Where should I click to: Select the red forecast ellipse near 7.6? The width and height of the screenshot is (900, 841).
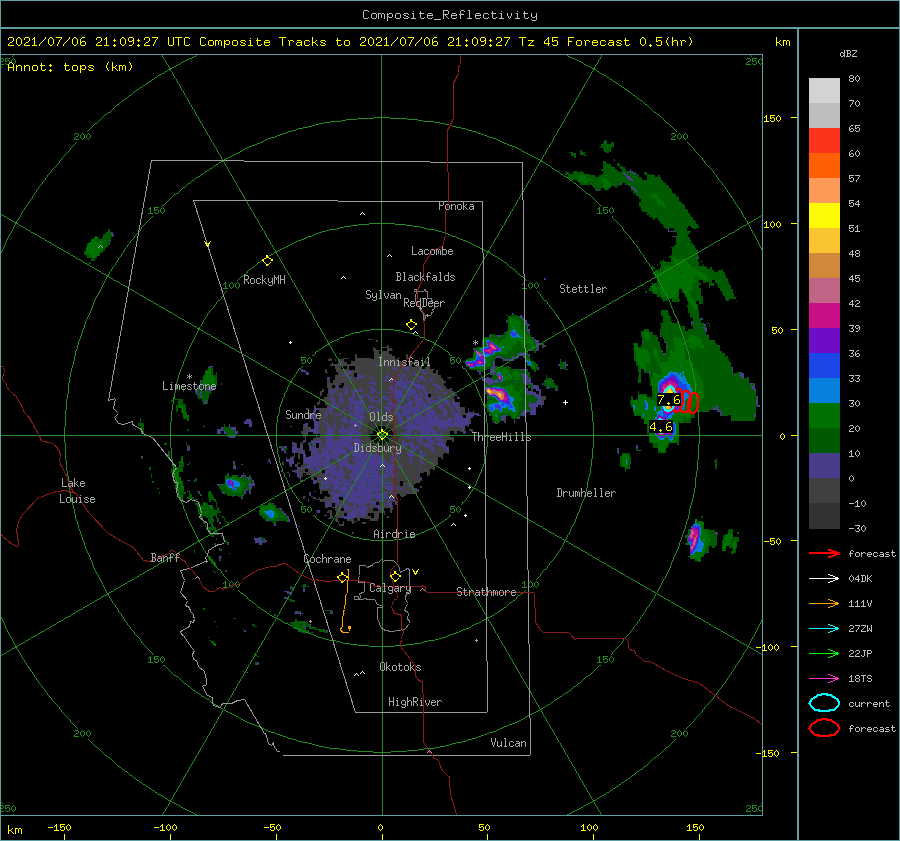(x=686, y=402)
